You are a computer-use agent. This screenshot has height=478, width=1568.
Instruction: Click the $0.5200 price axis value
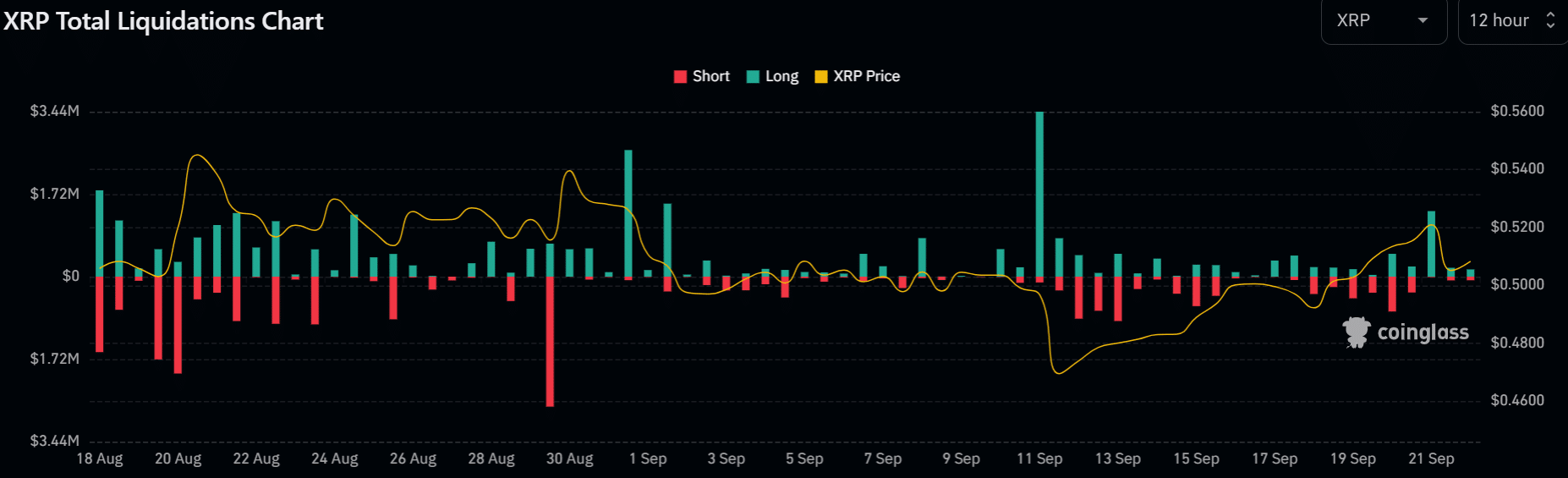(x=1517, y=228)
